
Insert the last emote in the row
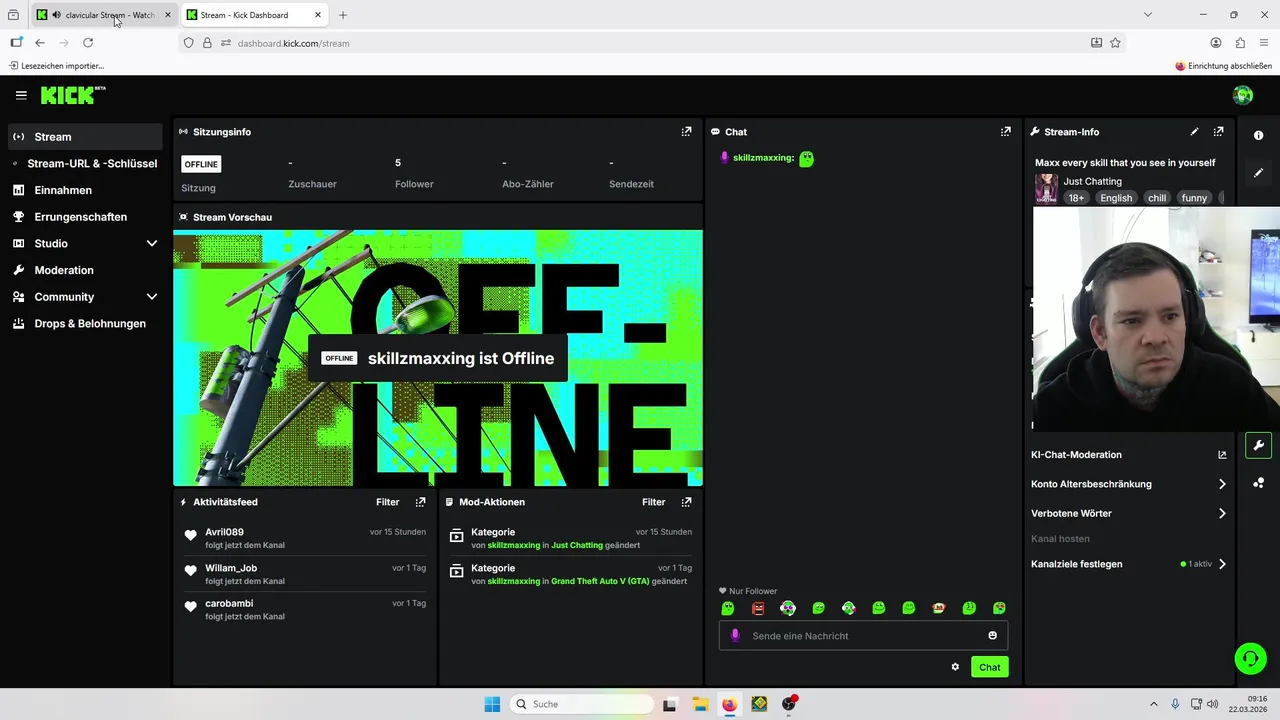tap(999, 608)
